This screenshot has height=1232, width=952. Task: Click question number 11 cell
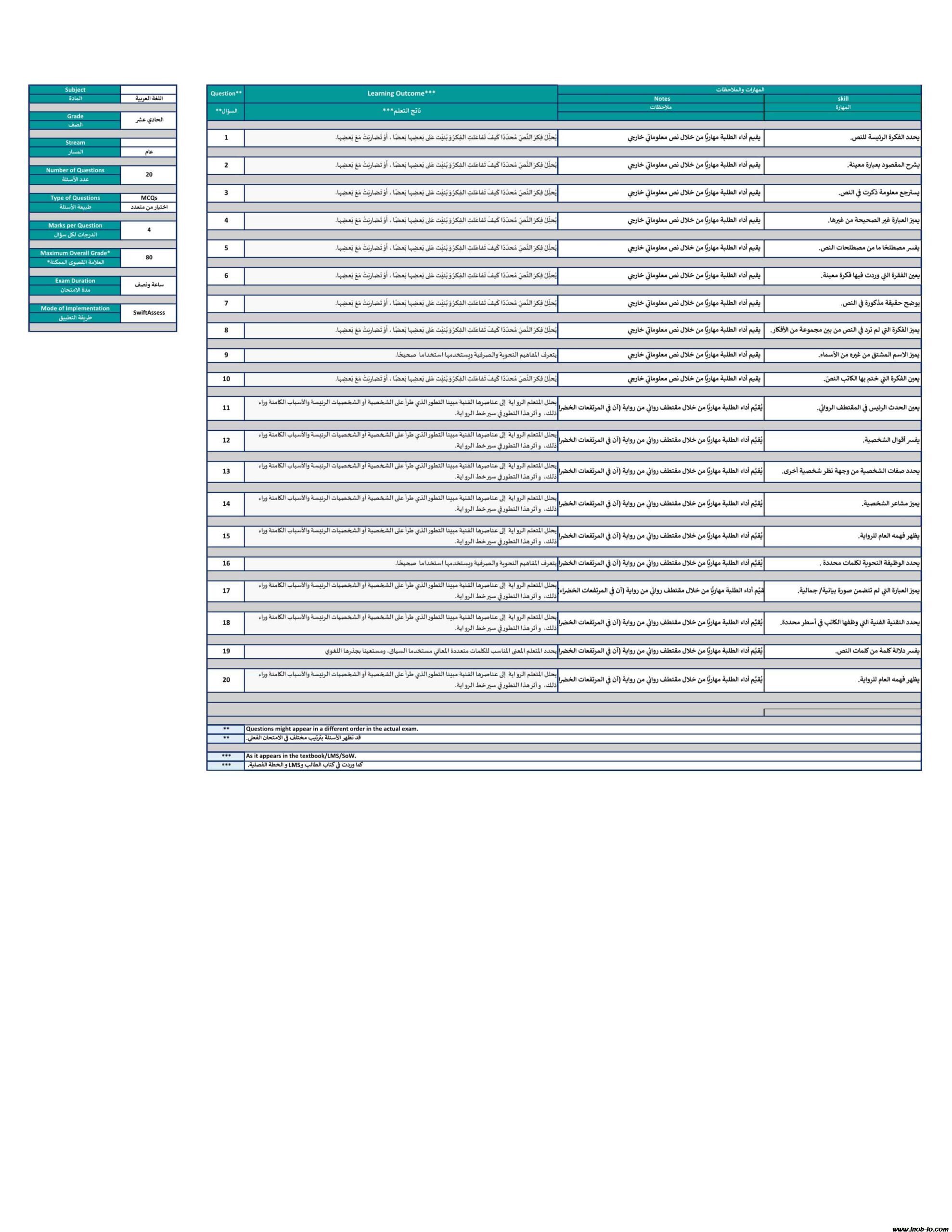(x=226, y=408)
